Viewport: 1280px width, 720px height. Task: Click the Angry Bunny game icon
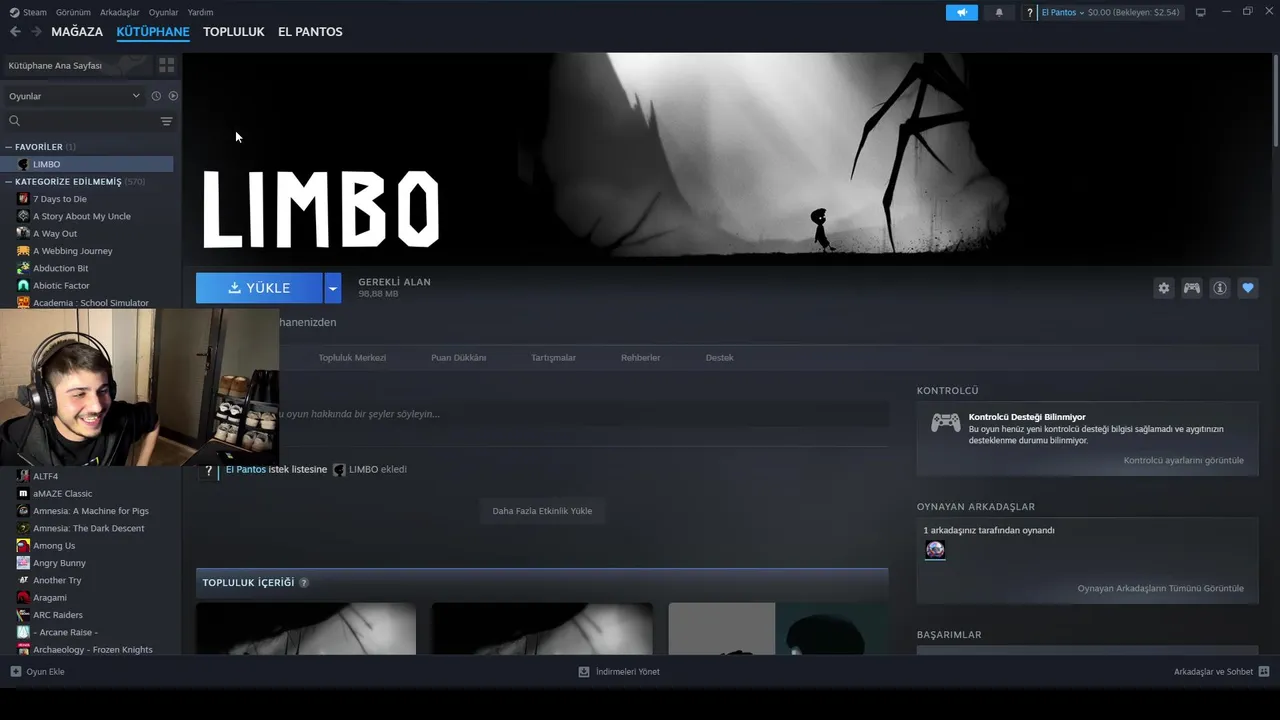(23, 563)
